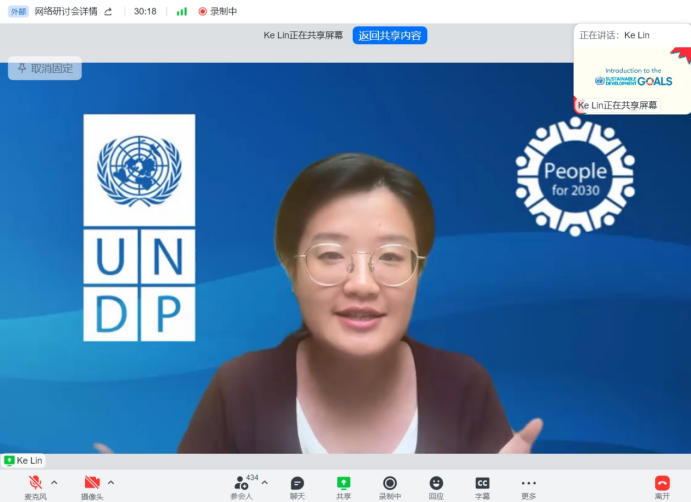Click the Ke Lin正在共享屏幕 label on the thumbnail
Image resolution: width=691 pixels, height=502 pixels.
(617, 105)
